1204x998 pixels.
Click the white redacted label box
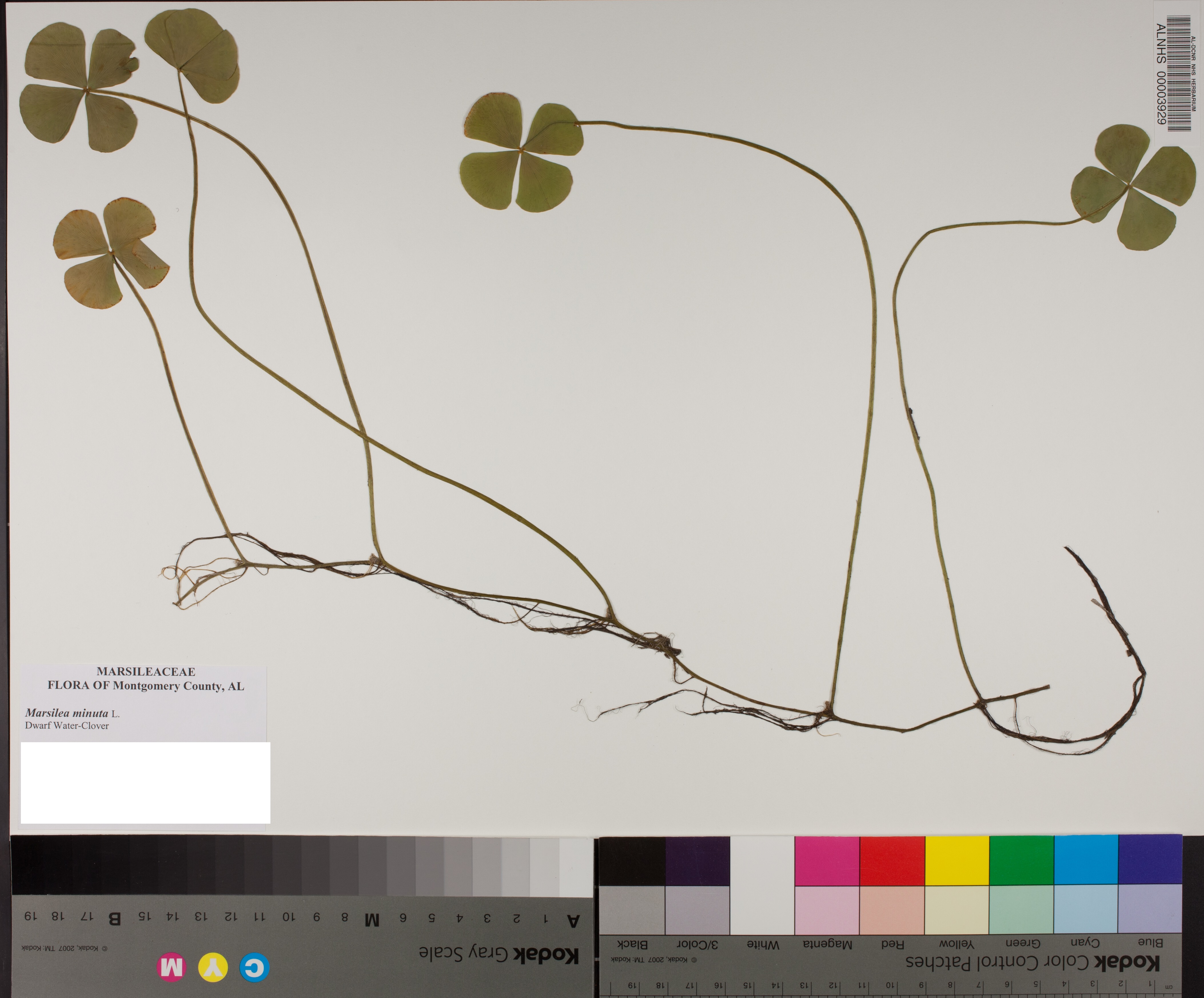click(x=145, y=783)
